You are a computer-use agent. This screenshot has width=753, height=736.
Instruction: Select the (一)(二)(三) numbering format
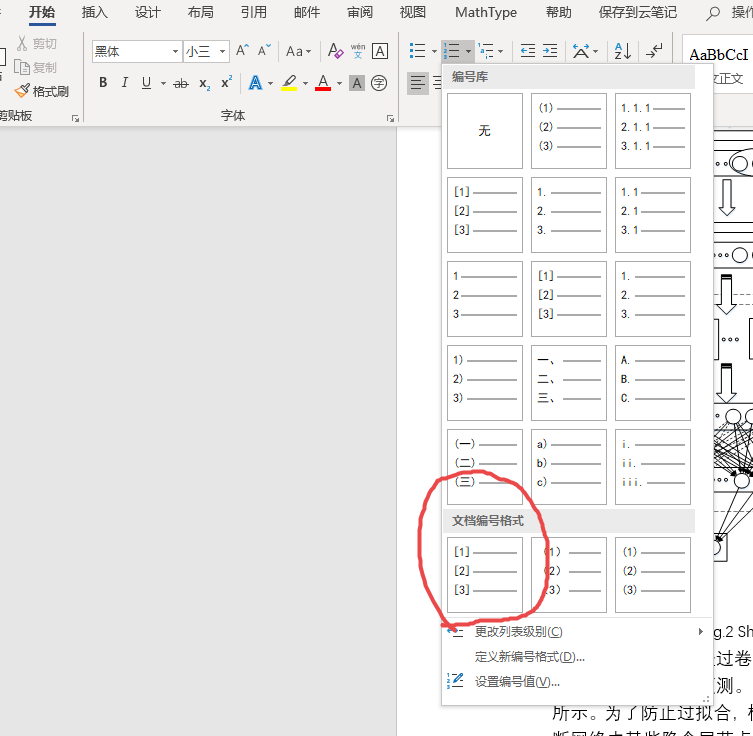[x=485, y=467]
